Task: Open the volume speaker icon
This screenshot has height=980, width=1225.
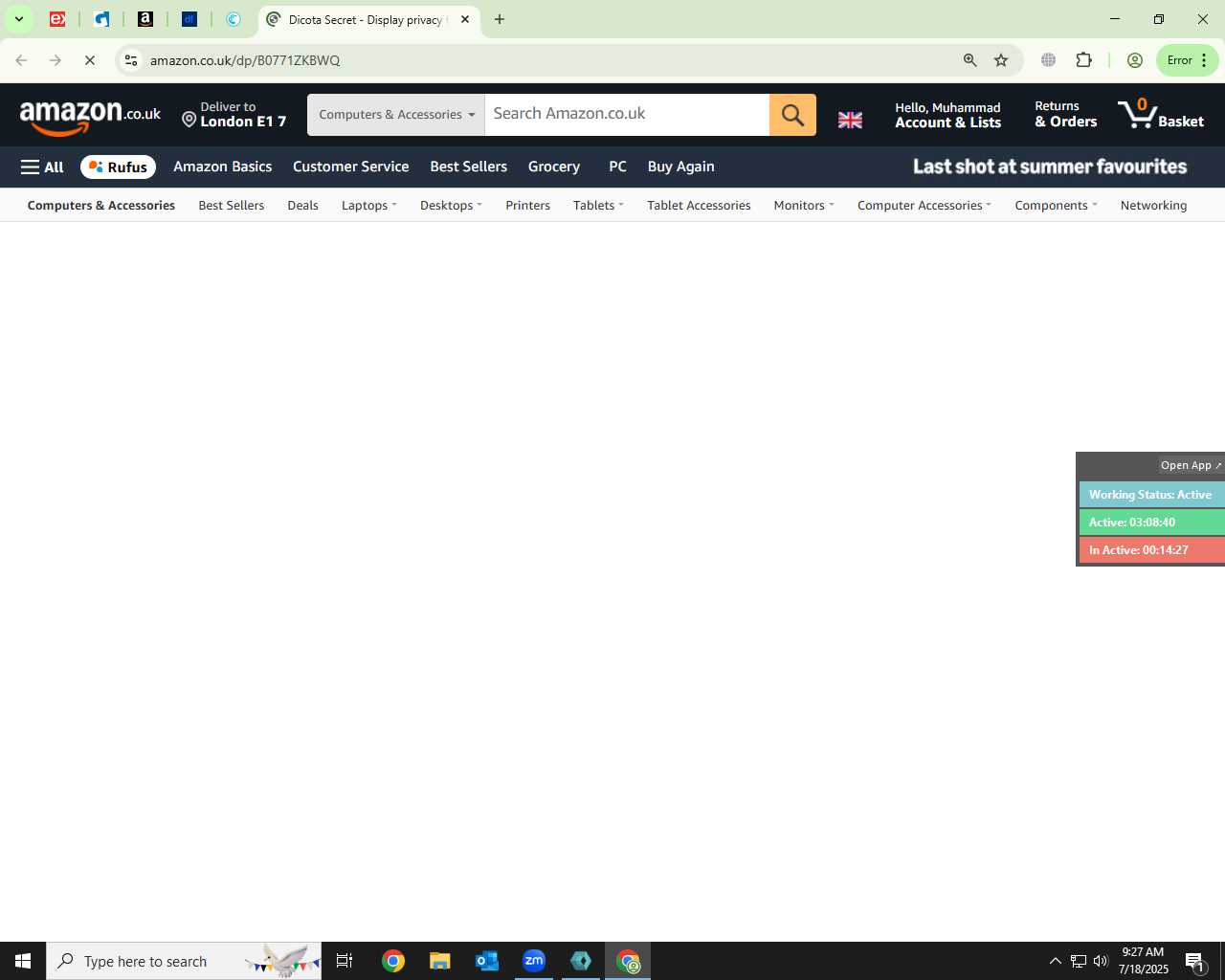Action: 1102,961
